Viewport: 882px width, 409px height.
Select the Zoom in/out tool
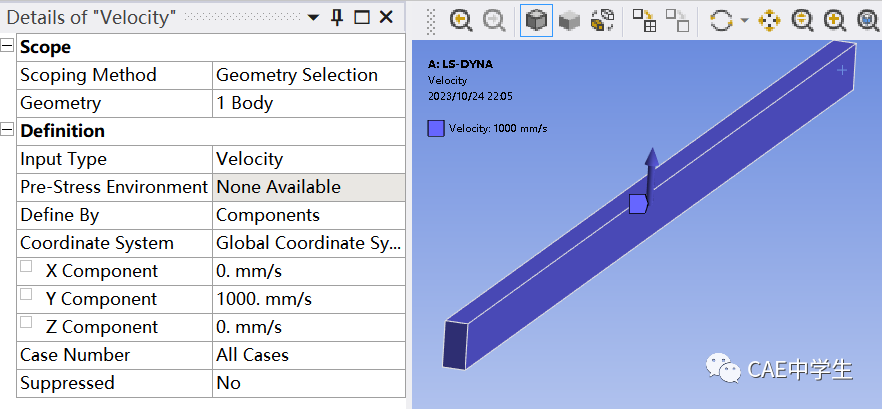tap(802, 21)
